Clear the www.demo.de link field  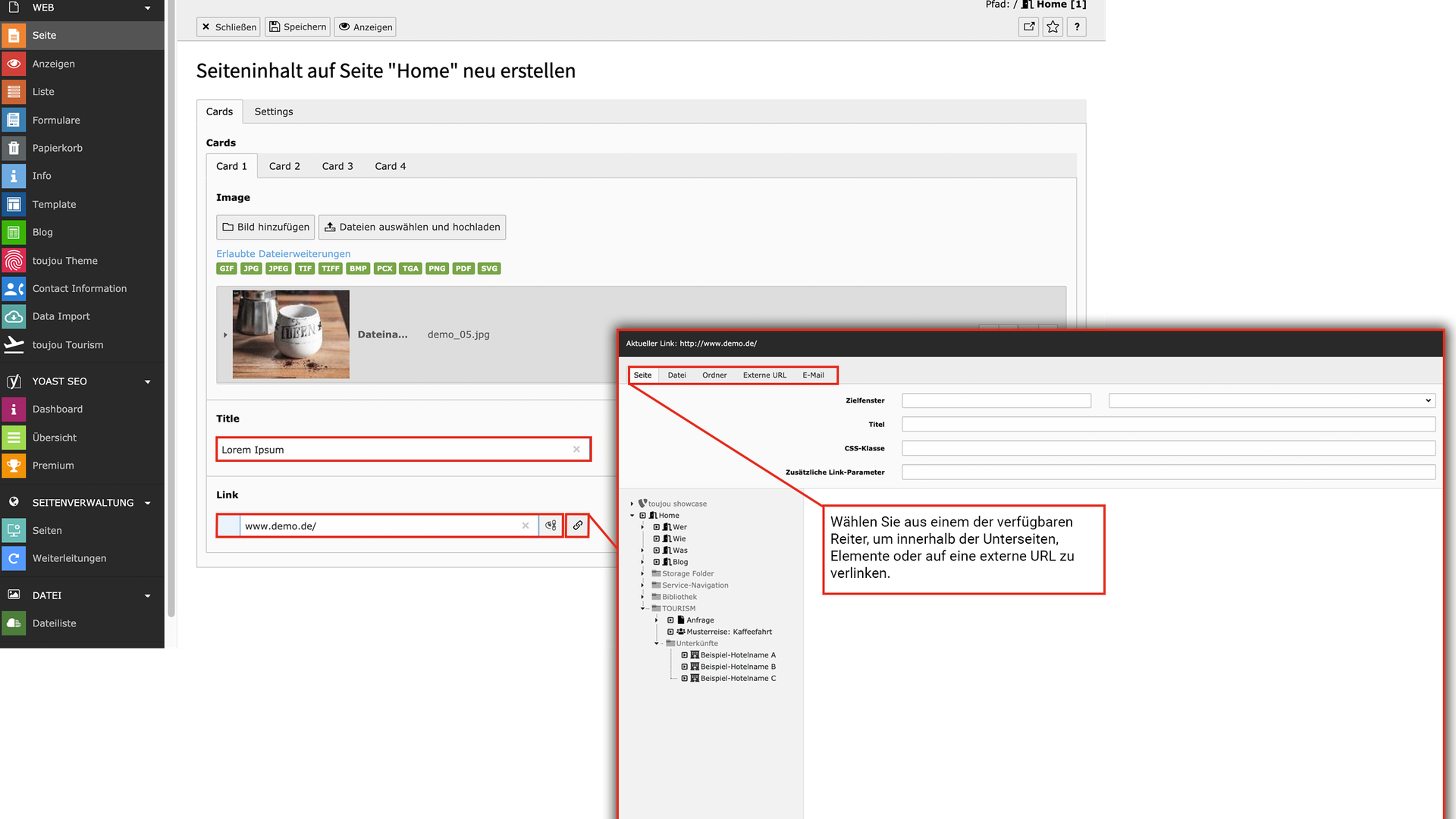(x=526, y=526)
